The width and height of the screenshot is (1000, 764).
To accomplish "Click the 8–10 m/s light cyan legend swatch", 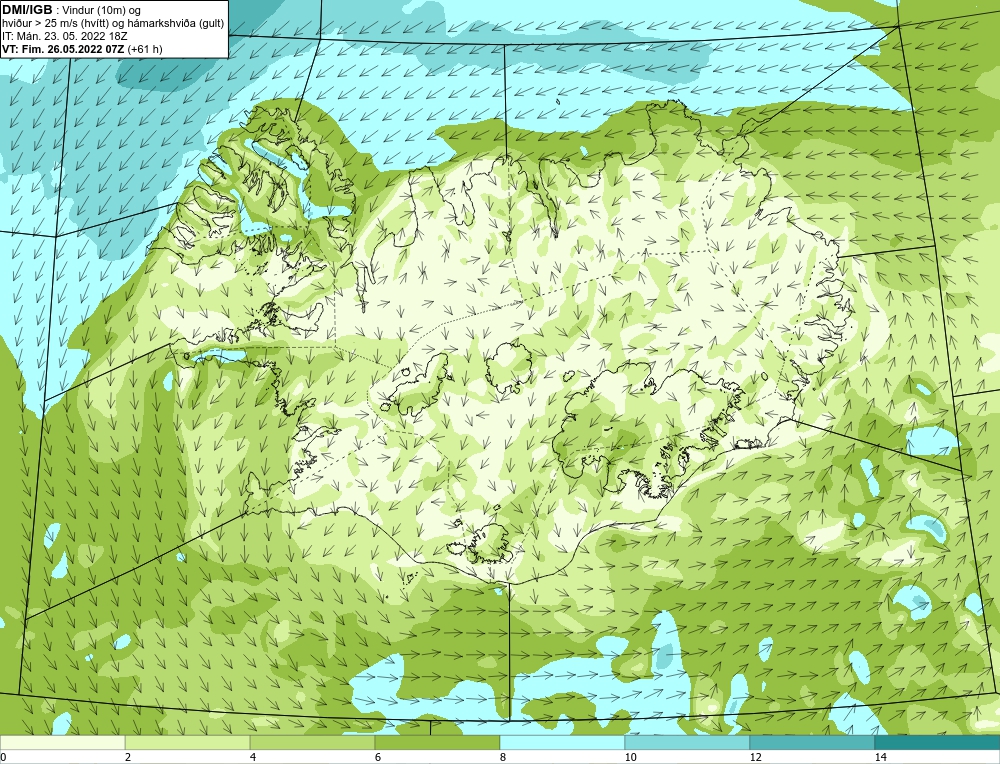I will tap(562, 742).
